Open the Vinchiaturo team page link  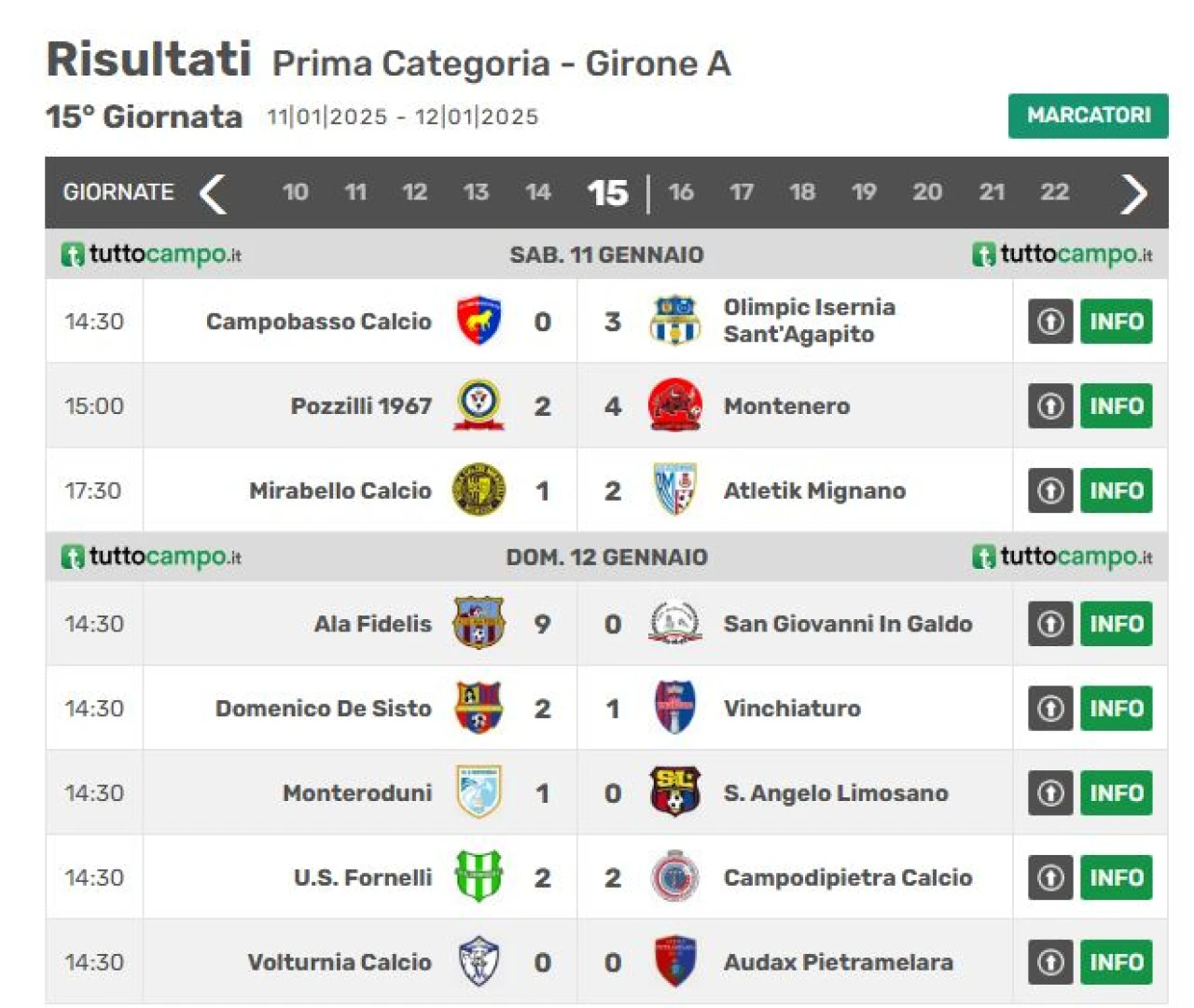pyautogui.click(x=792, y=708)
